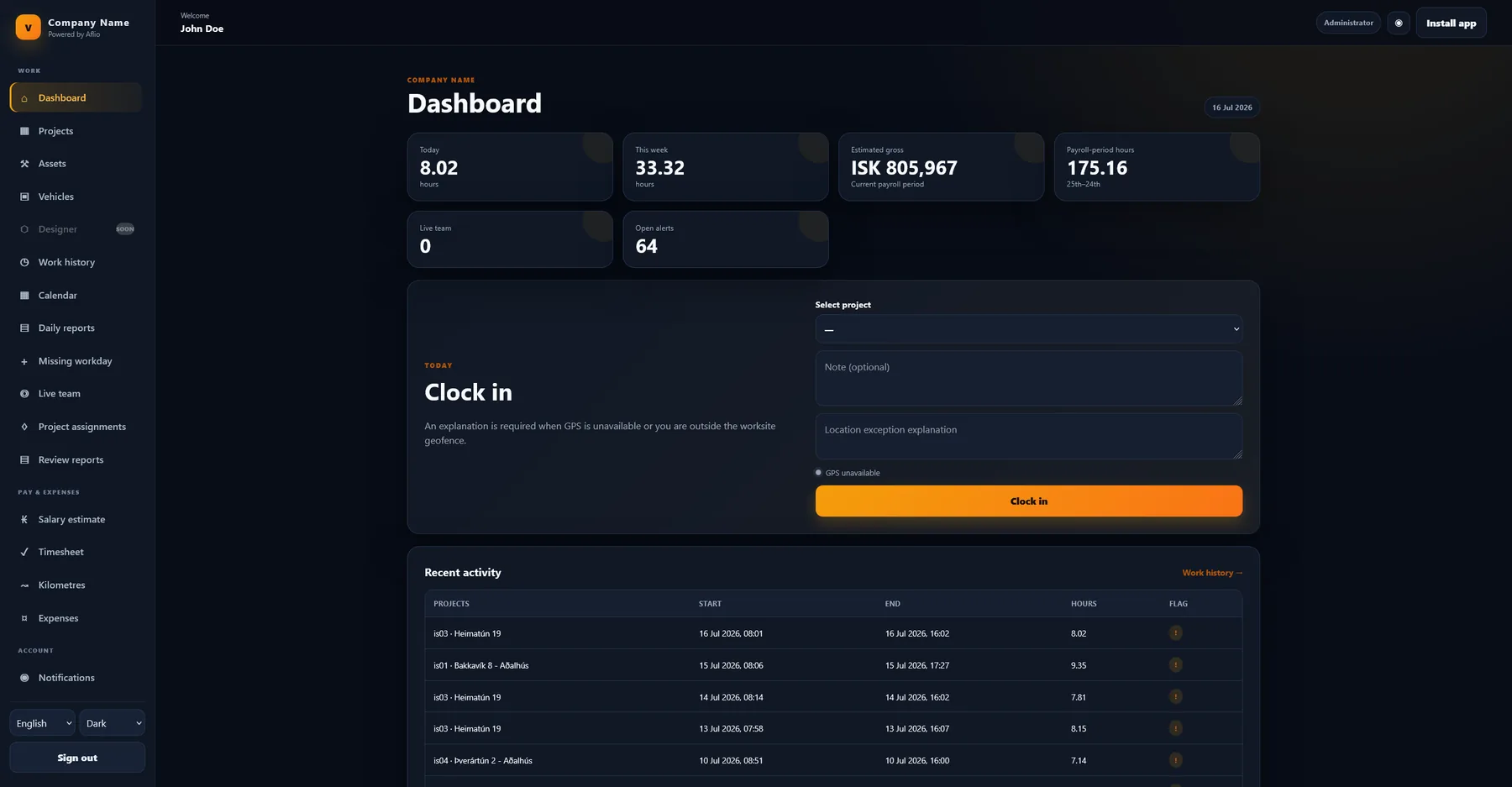Go to Projects in sidebar
1512x787 pixels.
pyautogui.click(x=76, y=131)
